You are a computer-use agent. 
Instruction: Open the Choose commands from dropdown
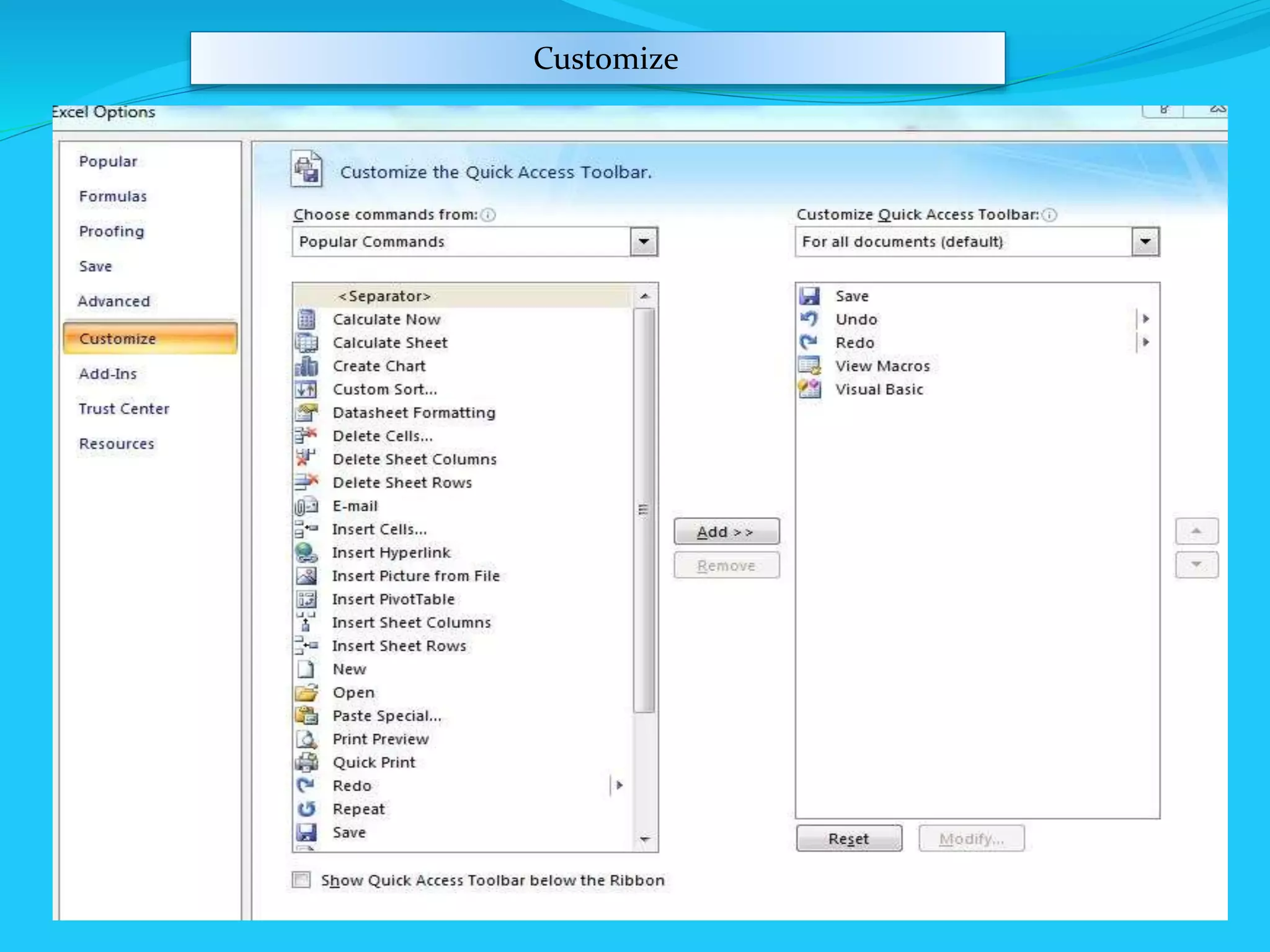(644, 242)
